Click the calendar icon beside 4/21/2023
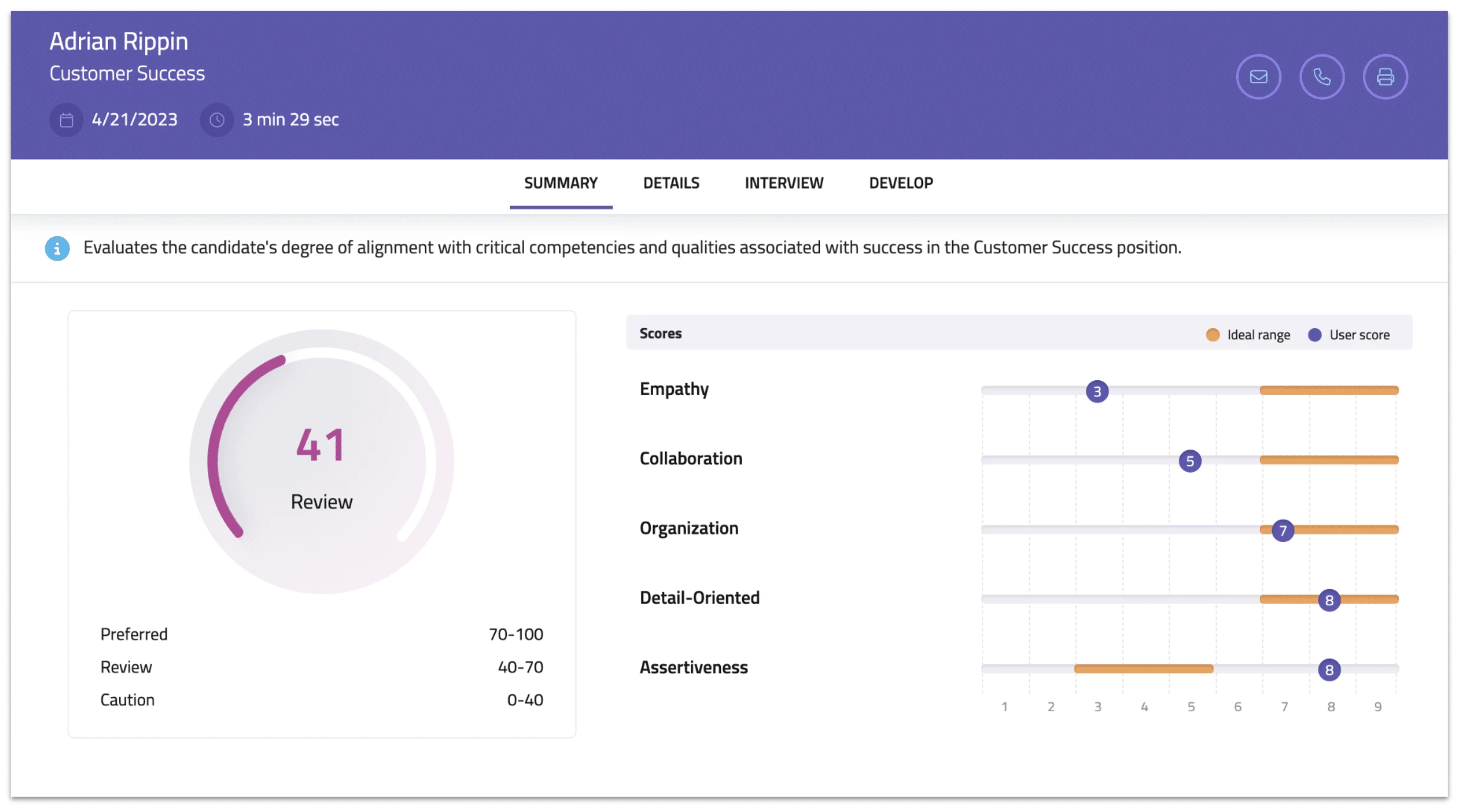 (x=67, y=120)
